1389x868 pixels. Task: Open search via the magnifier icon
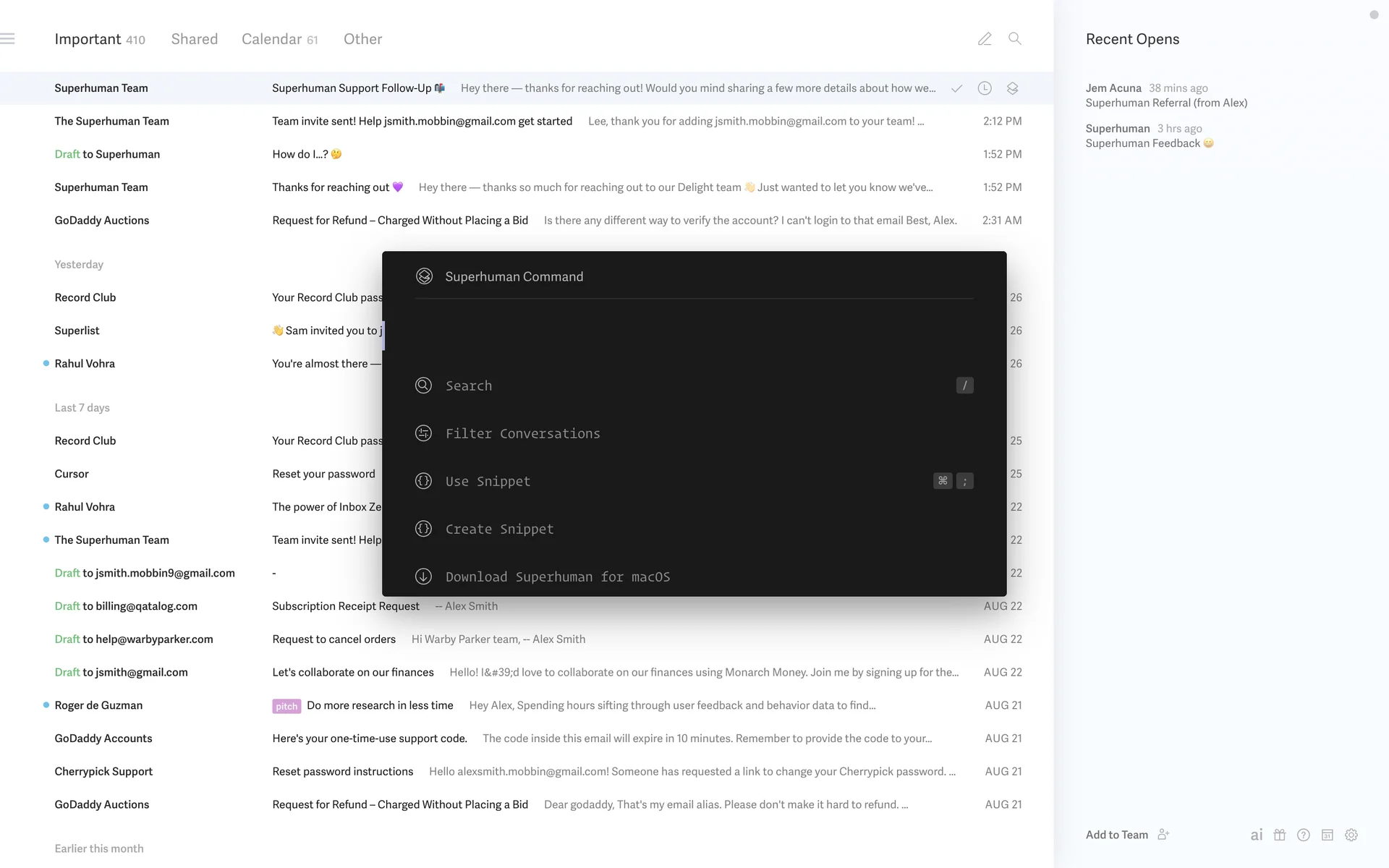[1015, 39]
